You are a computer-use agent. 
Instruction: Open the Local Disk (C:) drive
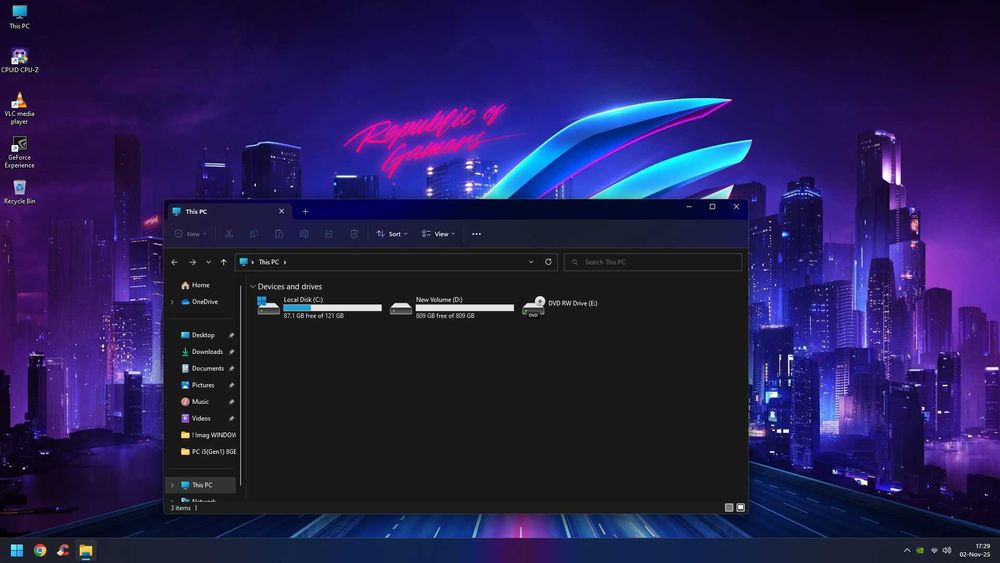click(x=320, y=307)
